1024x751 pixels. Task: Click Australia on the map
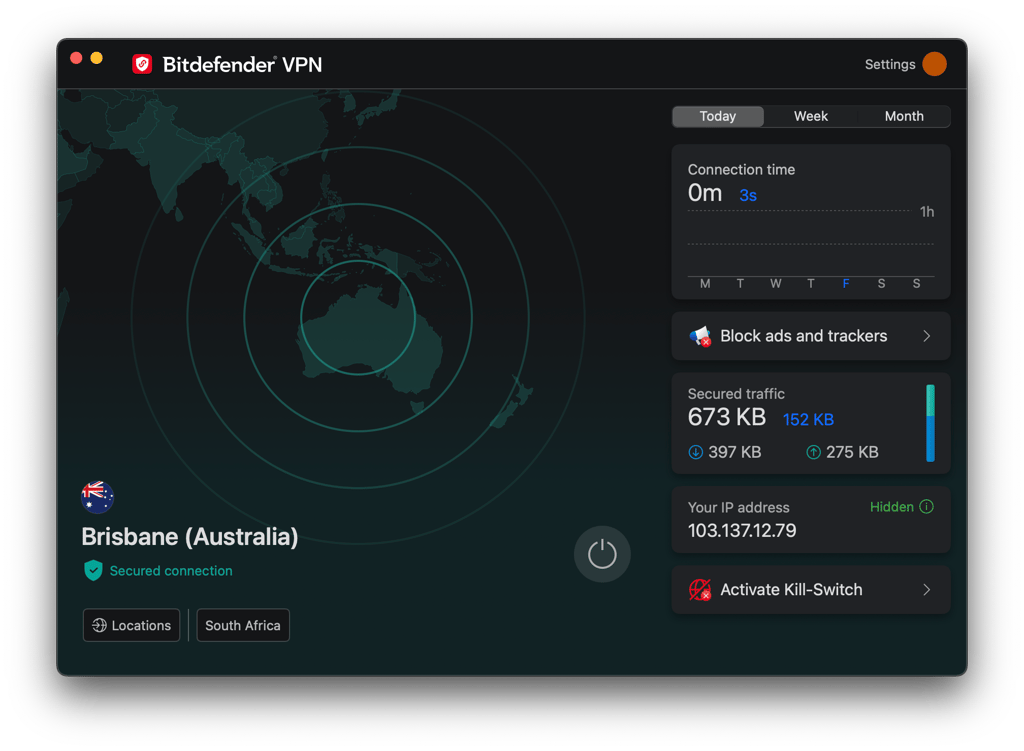point(370,340)
